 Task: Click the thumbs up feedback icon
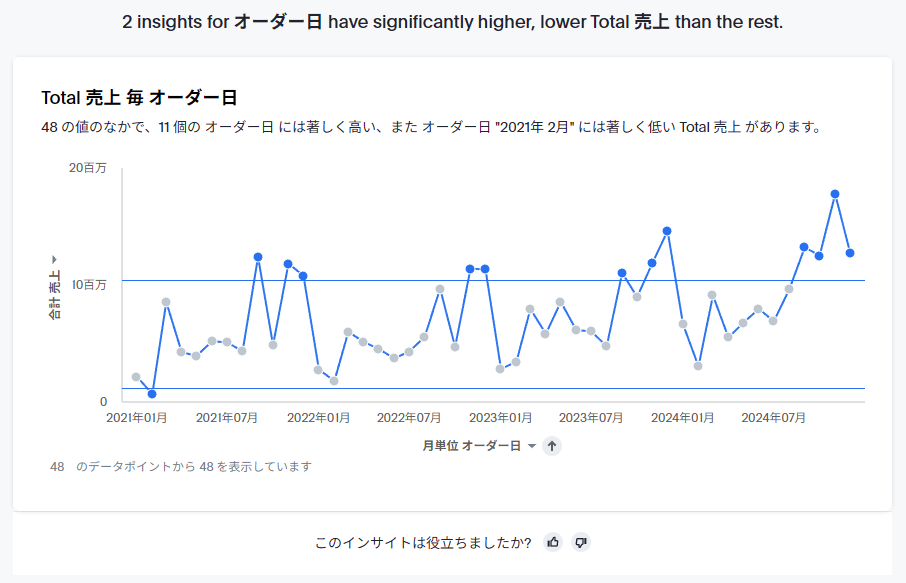553,542
